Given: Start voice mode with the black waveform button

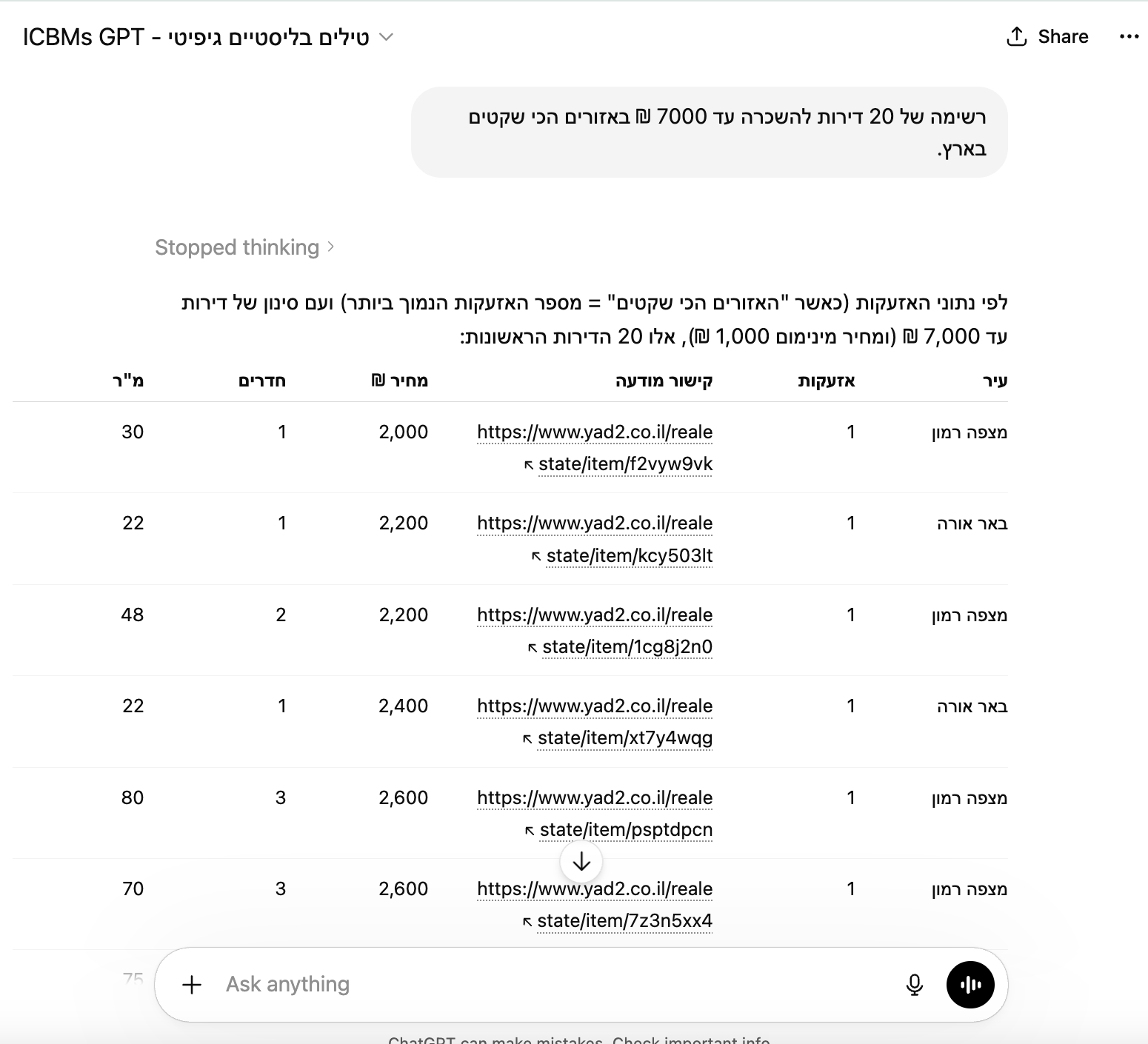Looking at the screenshot, I should point(970,985).
